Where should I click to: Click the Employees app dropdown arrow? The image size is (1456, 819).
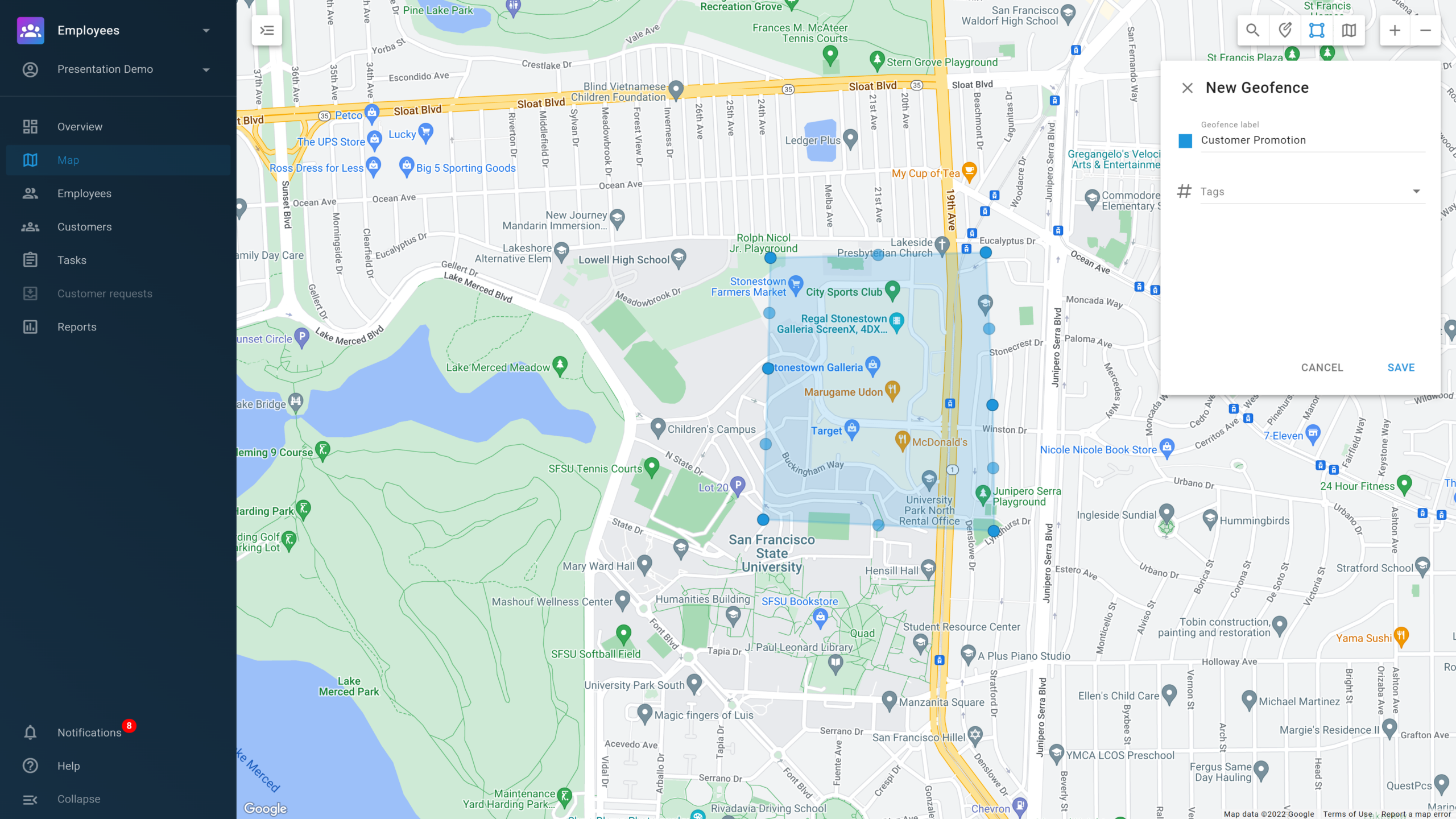click(206, 30)
